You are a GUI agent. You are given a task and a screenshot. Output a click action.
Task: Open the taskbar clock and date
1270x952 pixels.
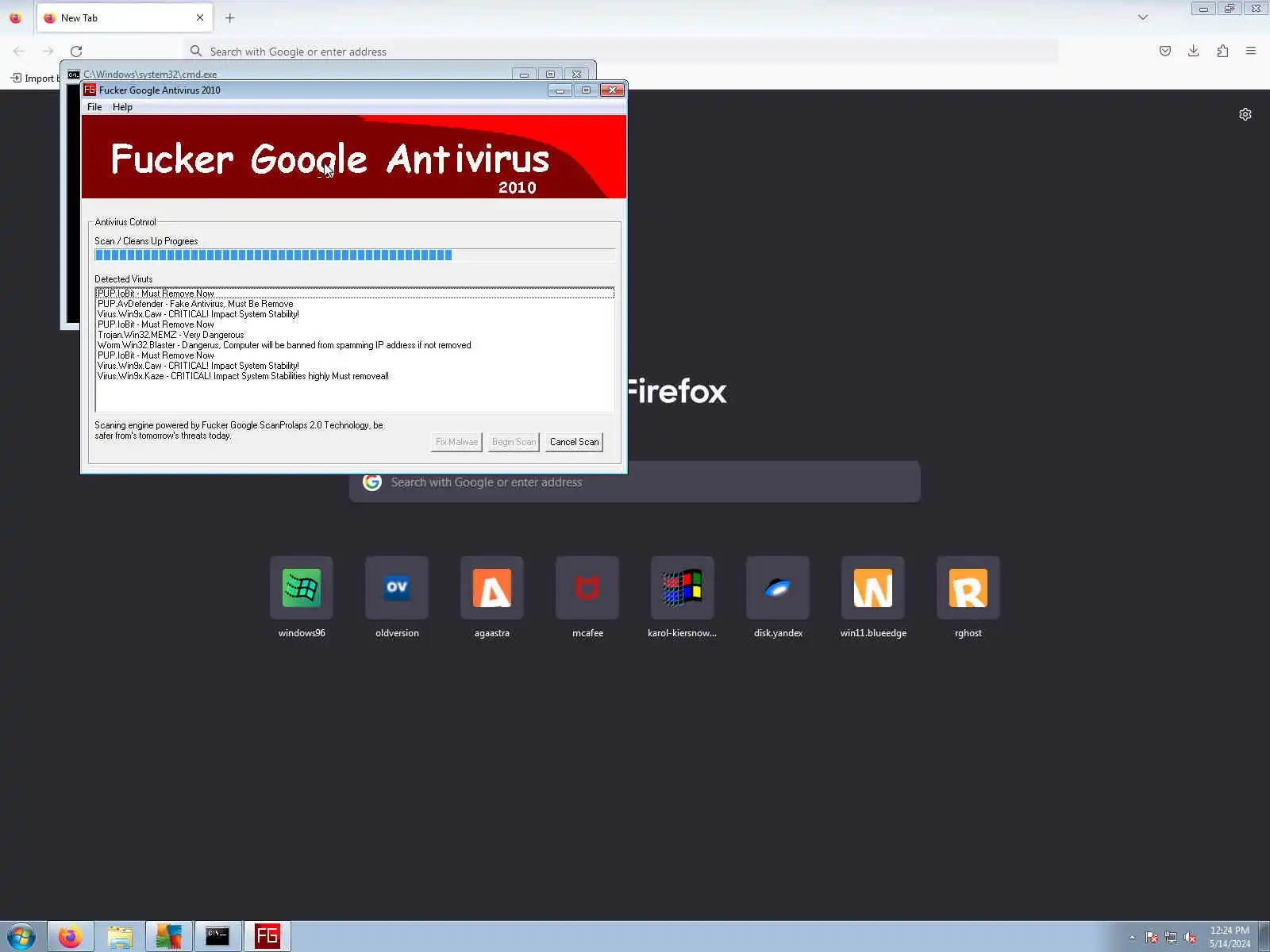click(x=1230, y=937)
